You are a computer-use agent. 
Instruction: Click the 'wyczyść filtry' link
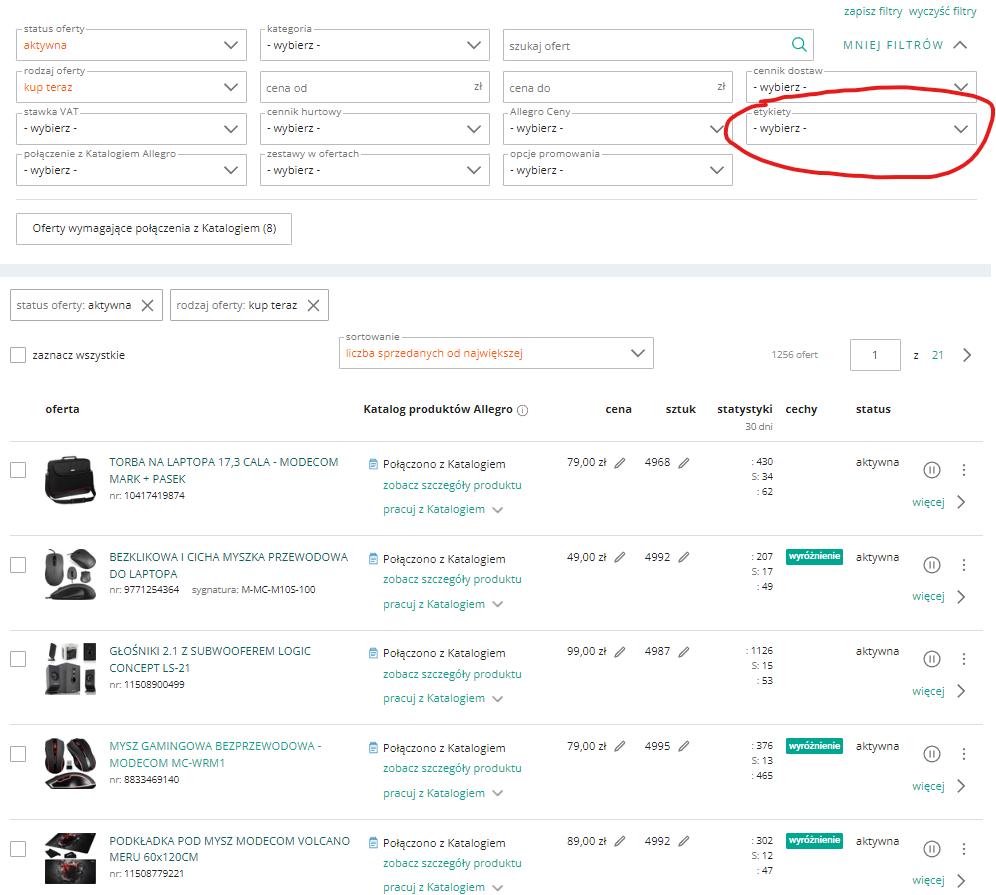[942, 12]
